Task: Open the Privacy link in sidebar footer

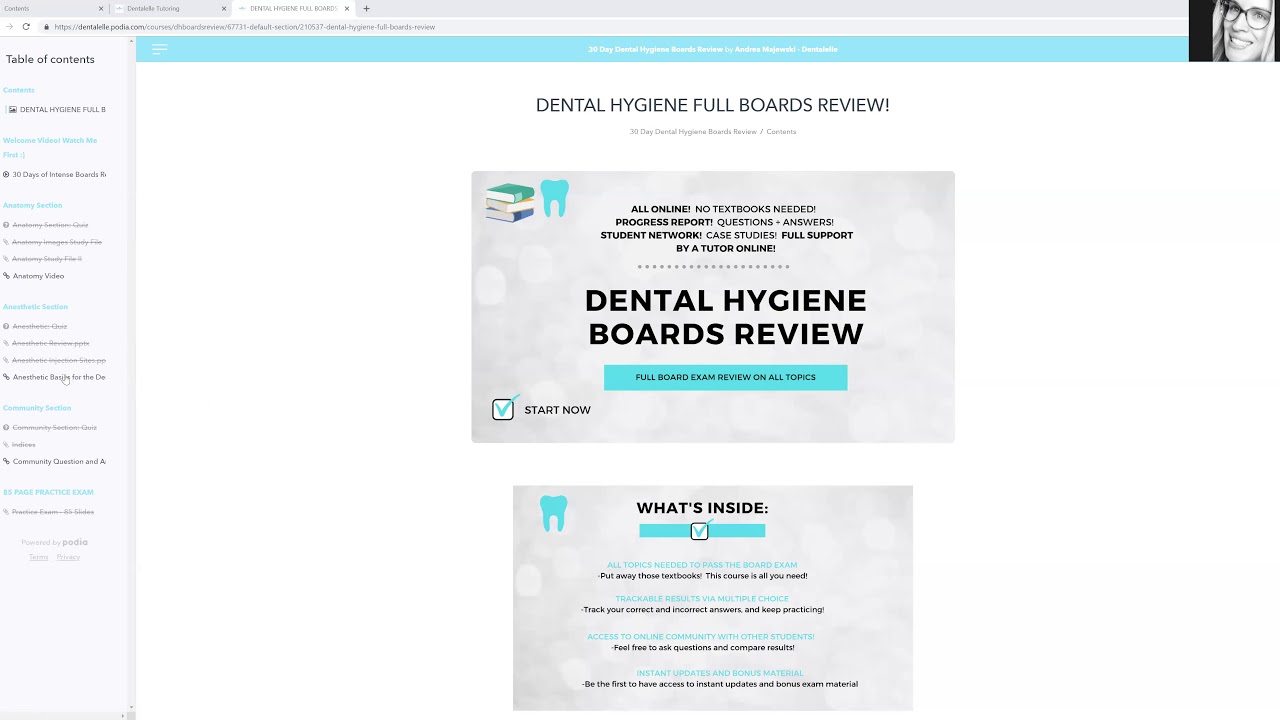Action: (x=68, y=557)
